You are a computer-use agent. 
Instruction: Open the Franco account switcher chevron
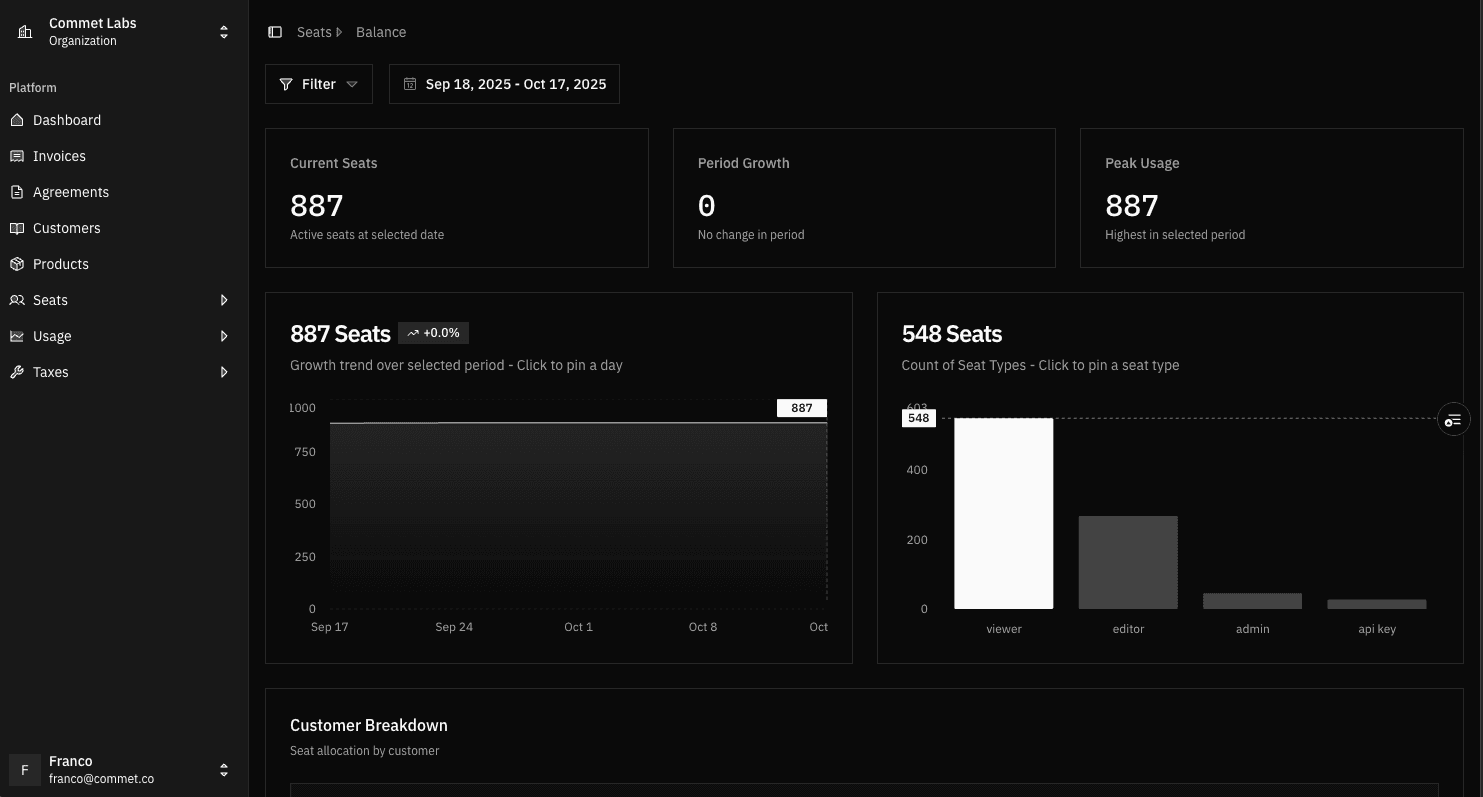coord(224,770)
